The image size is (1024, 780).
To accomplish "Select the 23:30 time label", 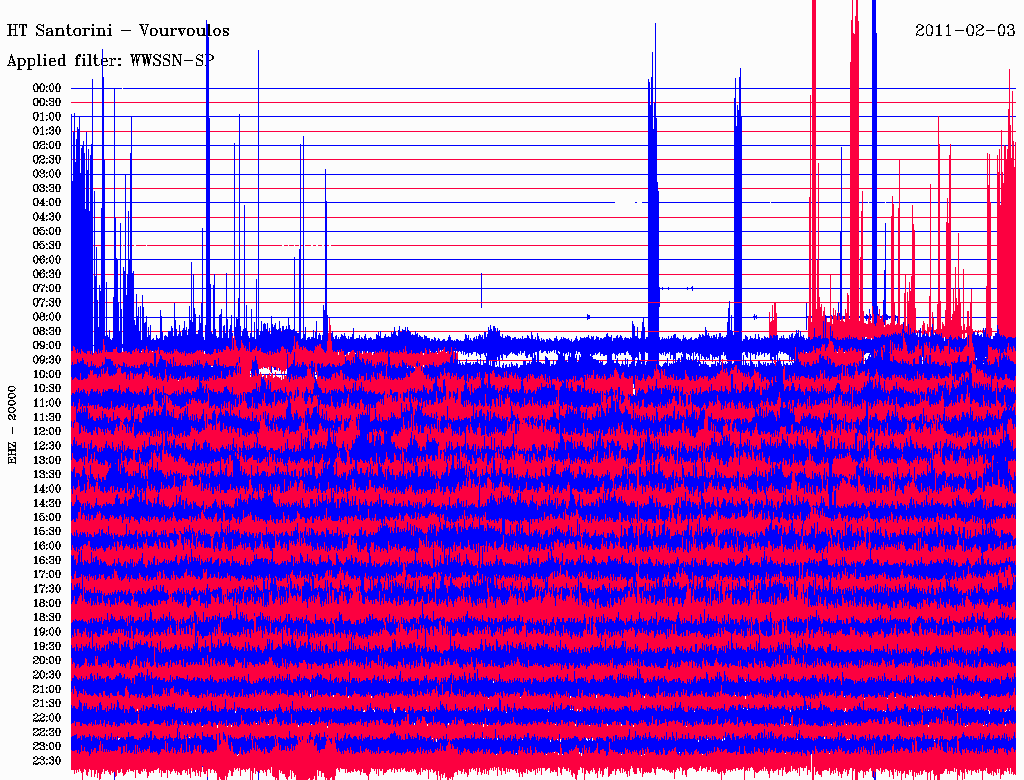I will [47, 761].
